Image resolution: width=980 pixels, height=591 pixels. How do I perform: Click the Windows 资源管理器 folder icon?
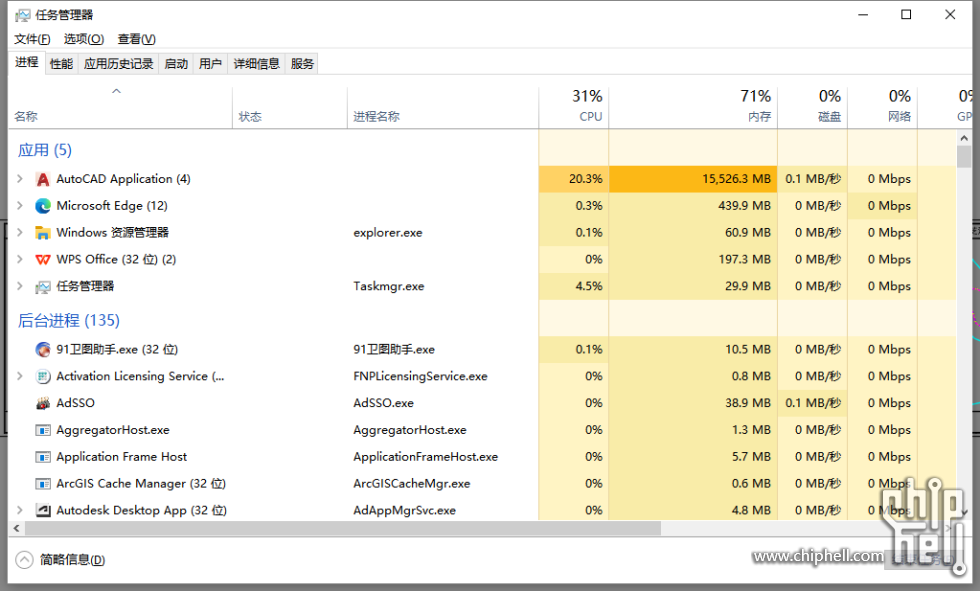point(42,233)
